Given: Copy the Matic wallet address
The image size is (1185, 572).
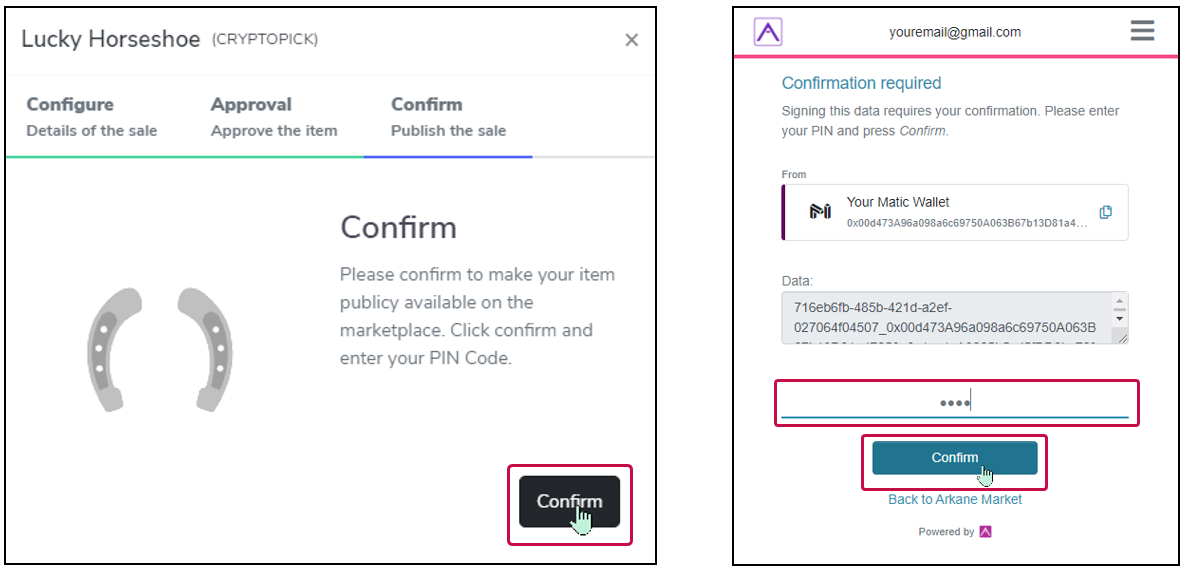Looking at the screenshot, I should [1106, 212].
